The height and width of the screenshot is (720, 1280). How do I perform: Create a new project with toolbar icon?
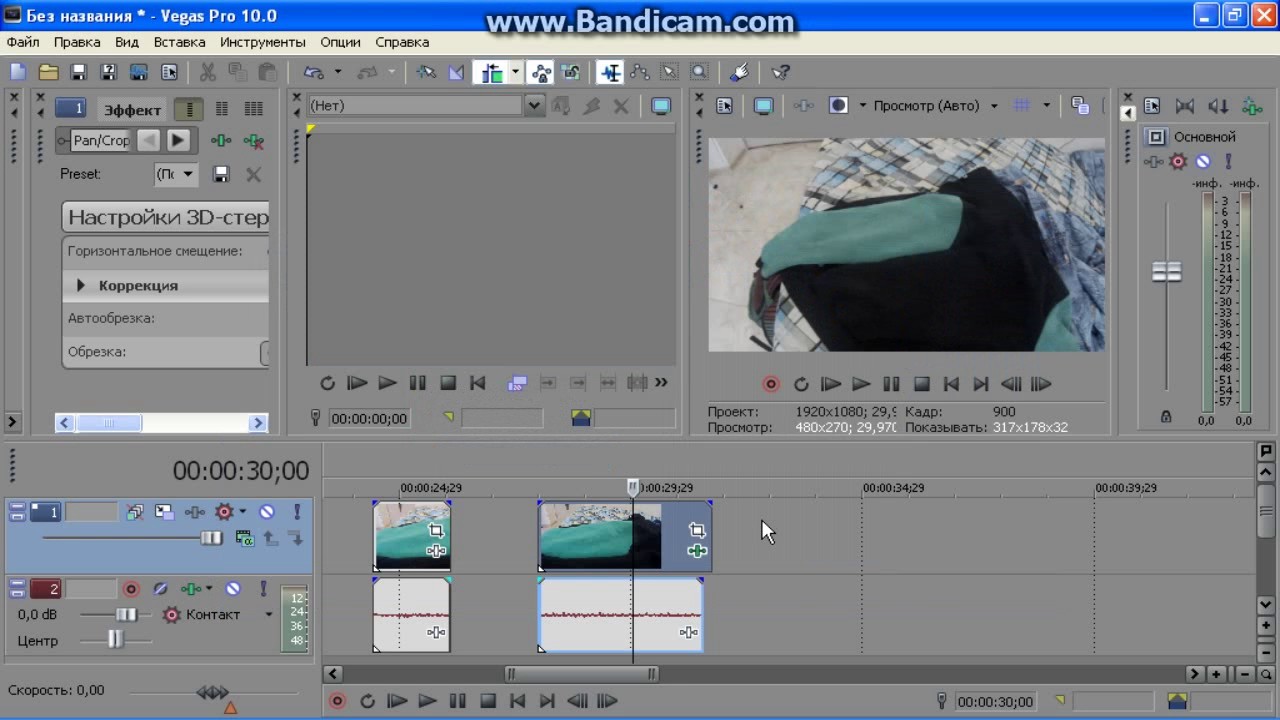(18, 72)
